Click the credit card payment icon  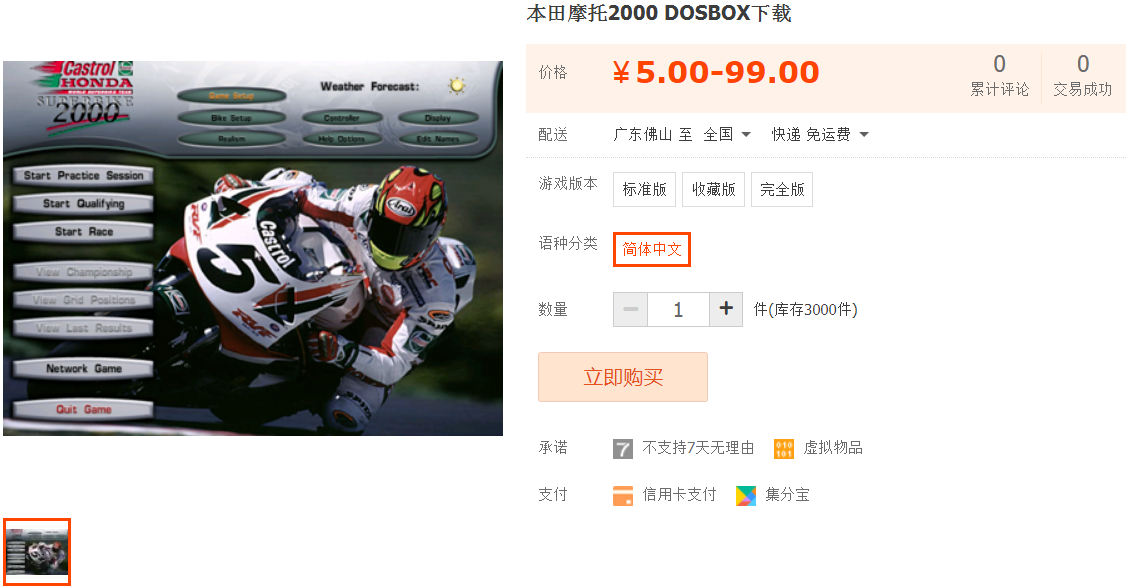622,496
